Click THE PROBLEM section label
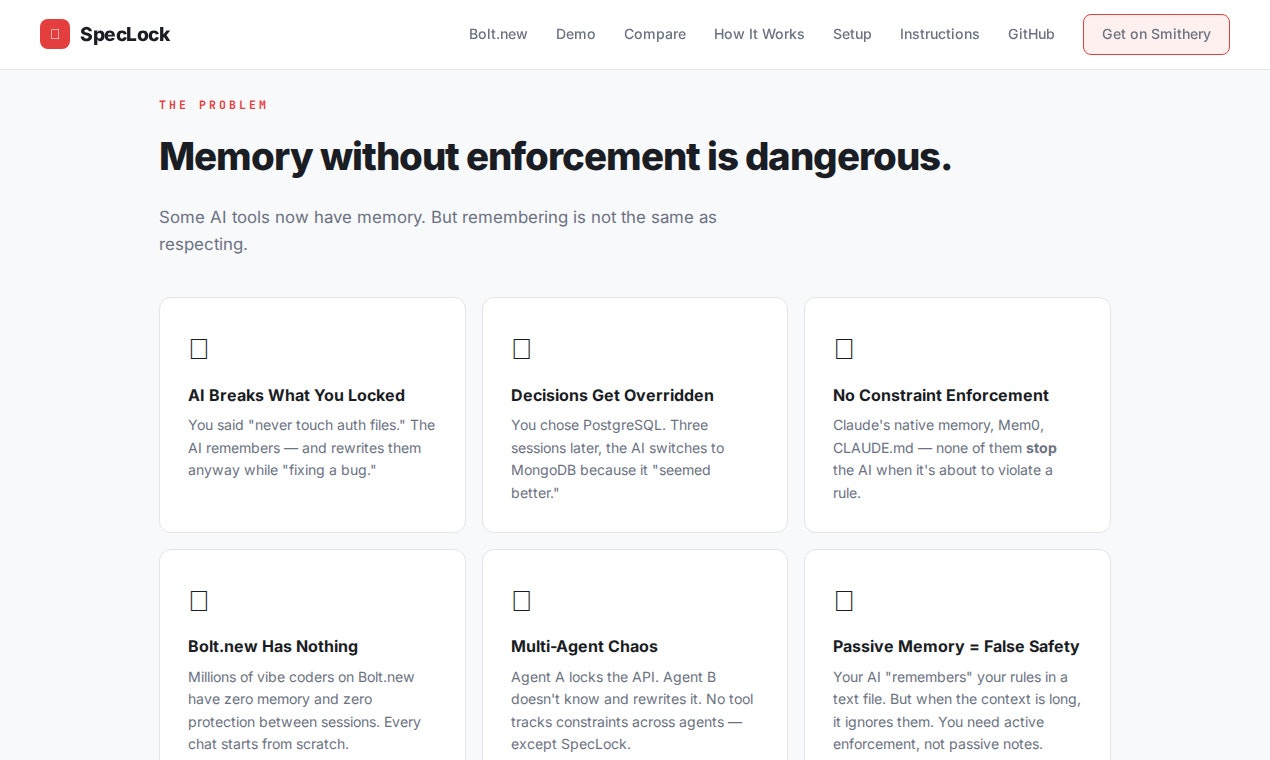This screenshot has height=760, width=1270. [x=213, y=105]
